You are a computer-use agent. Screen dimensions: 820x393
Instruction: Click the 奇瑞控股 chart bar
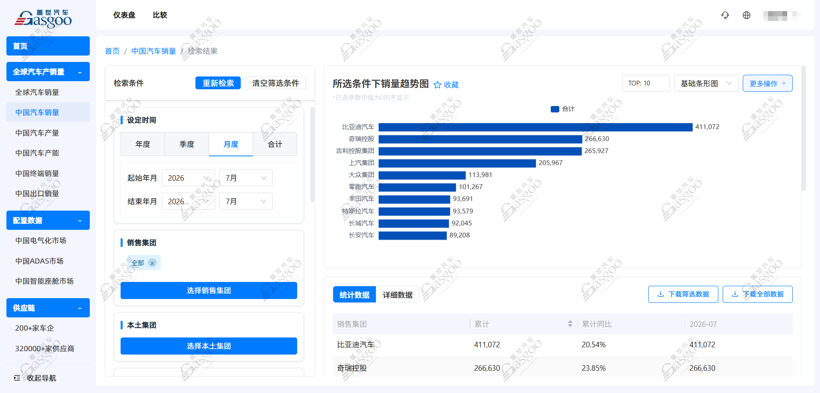tap(481, 139)
